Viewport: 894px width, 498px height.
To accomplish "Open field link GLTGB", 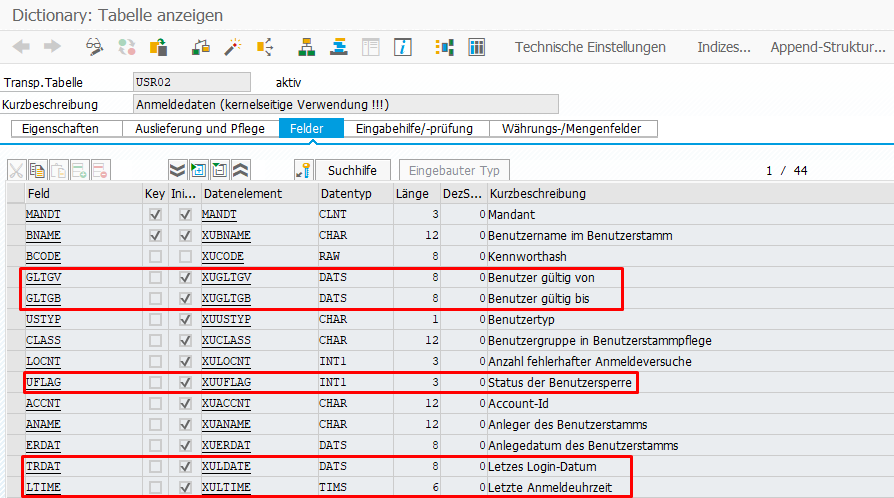I will point(43,298).
